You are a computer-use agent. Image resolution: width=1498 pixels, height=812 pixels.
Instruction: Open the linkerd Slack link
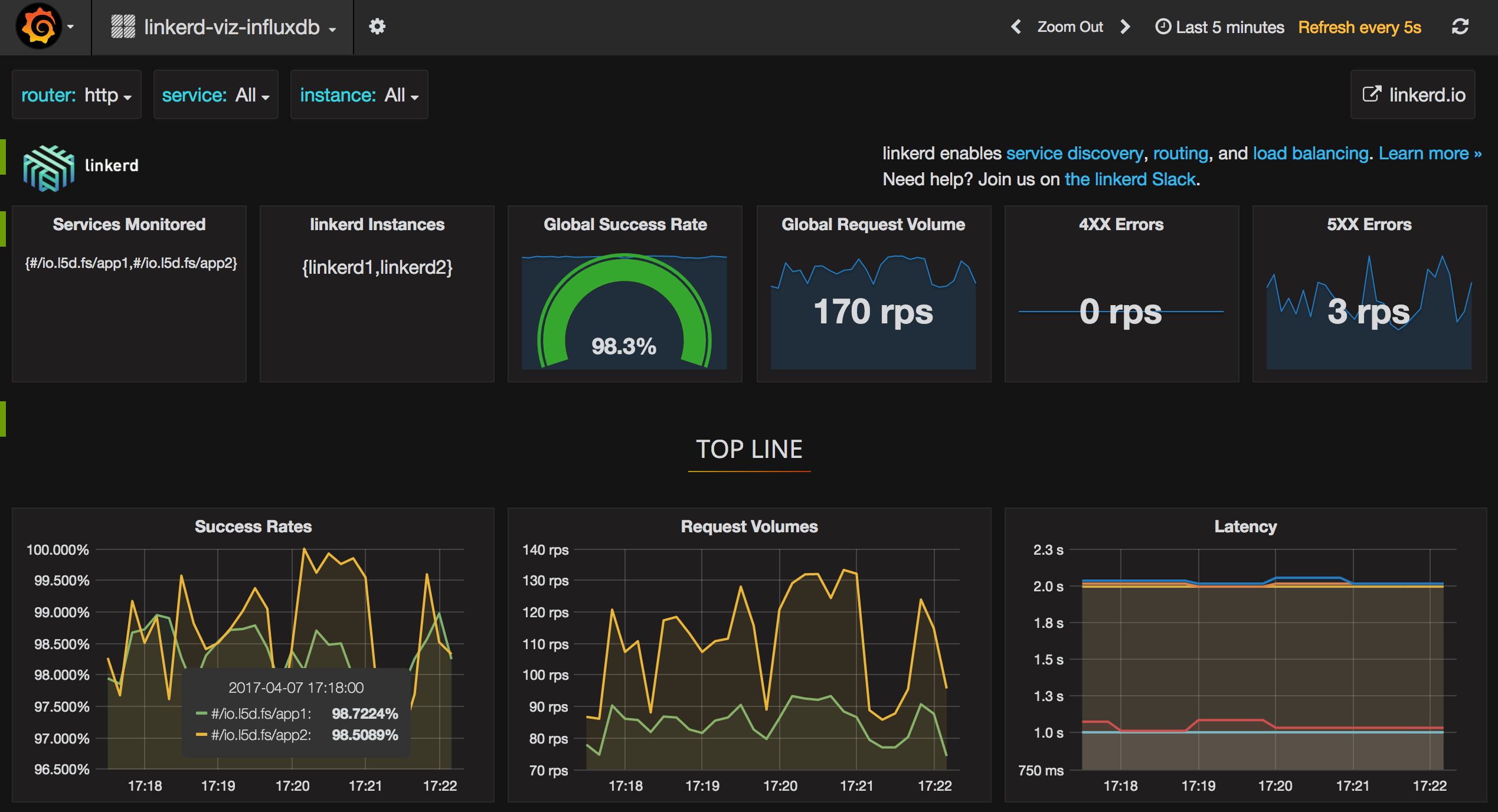[x=1130, y=179]
